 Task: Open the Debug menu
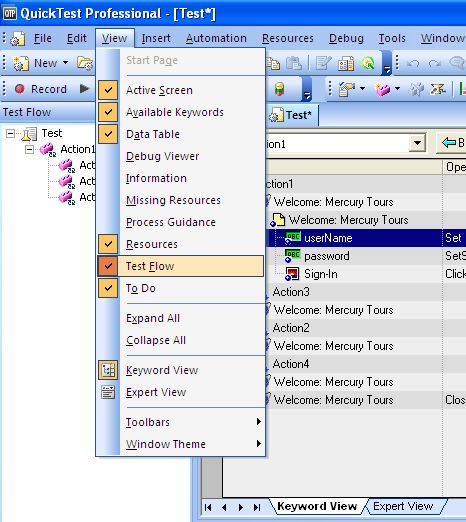(x=346, y=38)
